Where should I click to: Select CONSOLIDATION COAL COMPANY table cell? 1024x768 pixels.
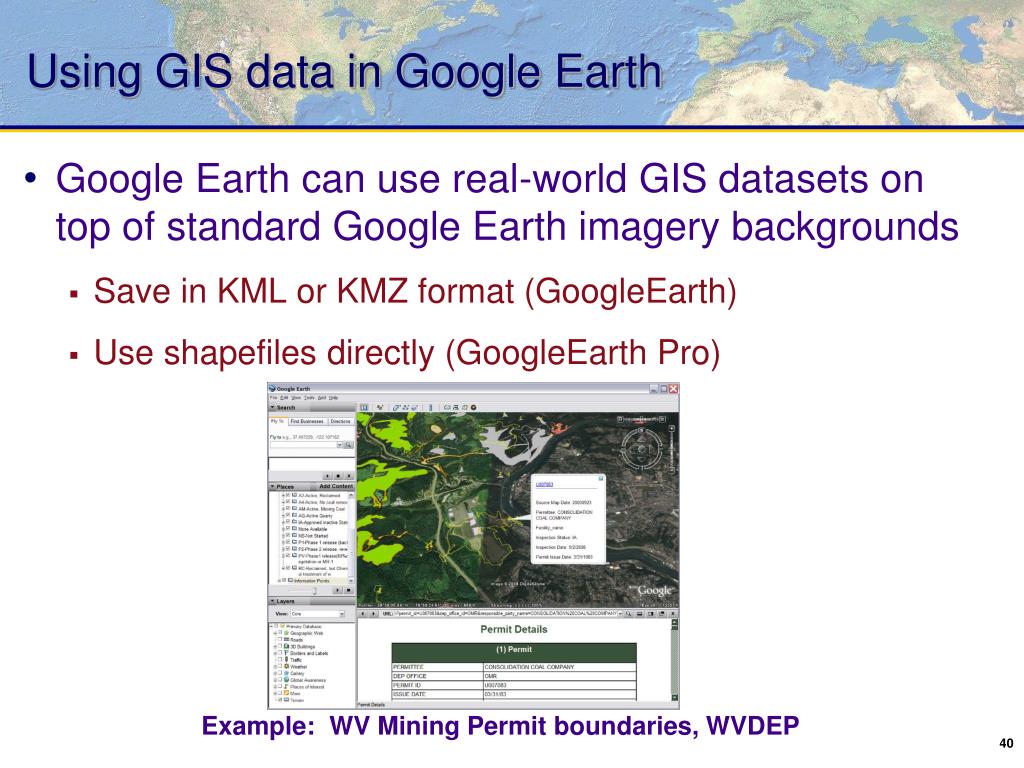[560, 667]
